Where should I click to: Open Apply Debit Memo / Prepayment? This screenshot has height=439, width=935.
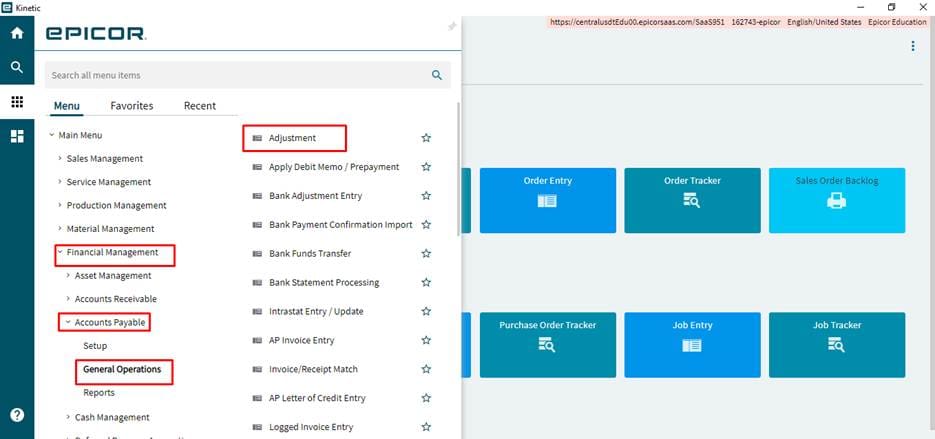(x=334, y=167)
